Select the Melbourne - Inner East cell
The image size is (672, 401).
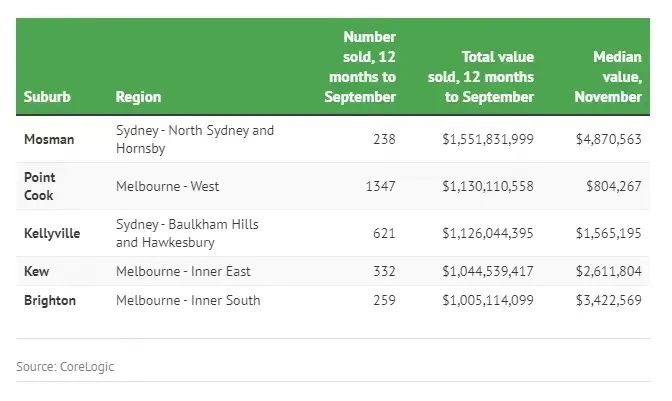(183, 271)
